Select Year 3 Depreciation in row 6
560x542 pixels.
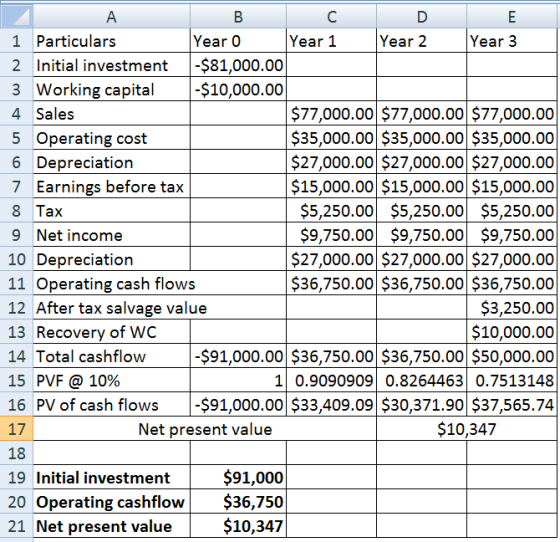click(x=512, y=162)
